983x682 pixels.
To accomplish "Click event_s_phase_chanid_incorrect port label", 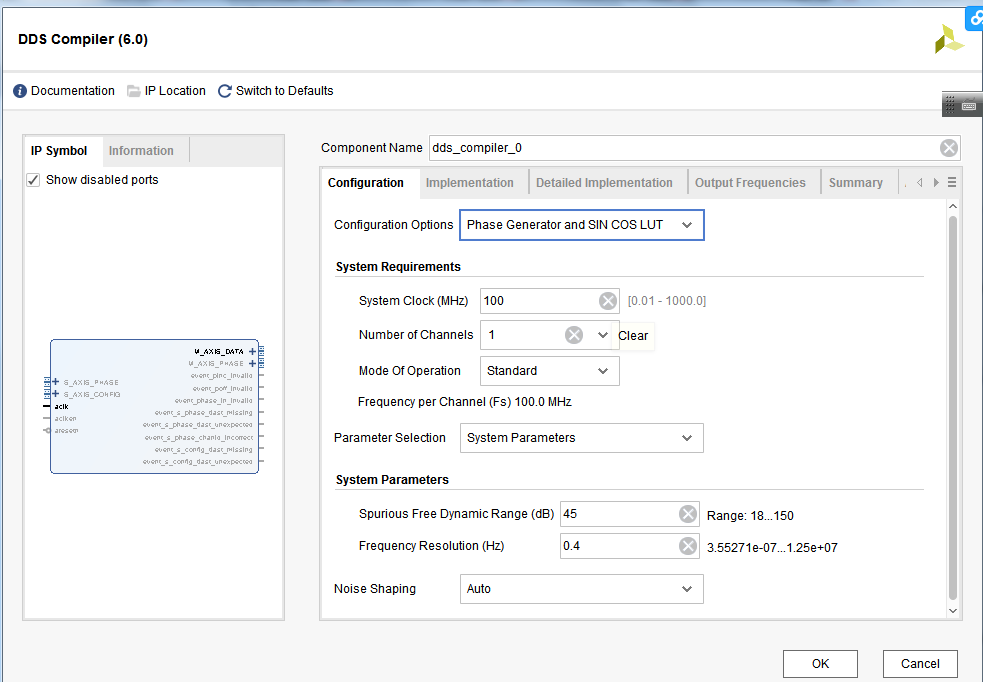I will [x=199, y=437].
